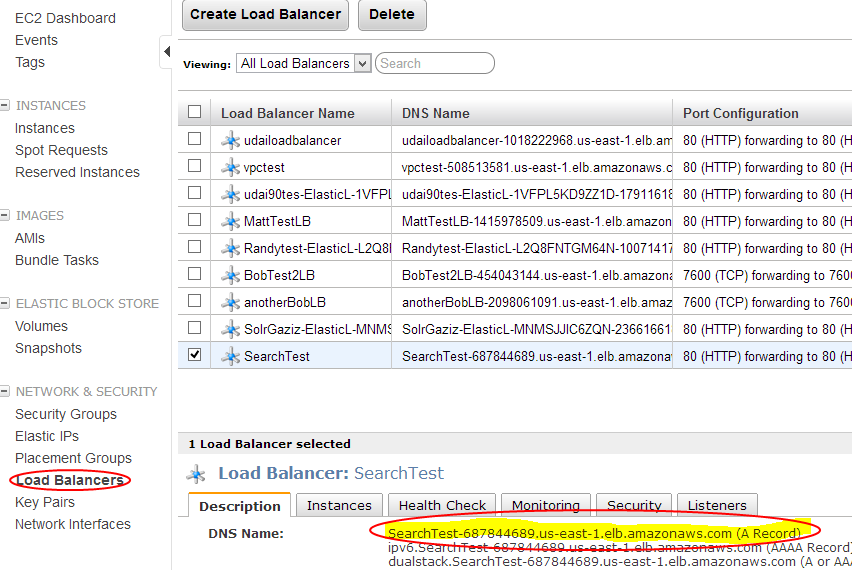Viewport: 852px width, 570px height.
Task: Open Network Interfaces page
Action: (73, 524)
